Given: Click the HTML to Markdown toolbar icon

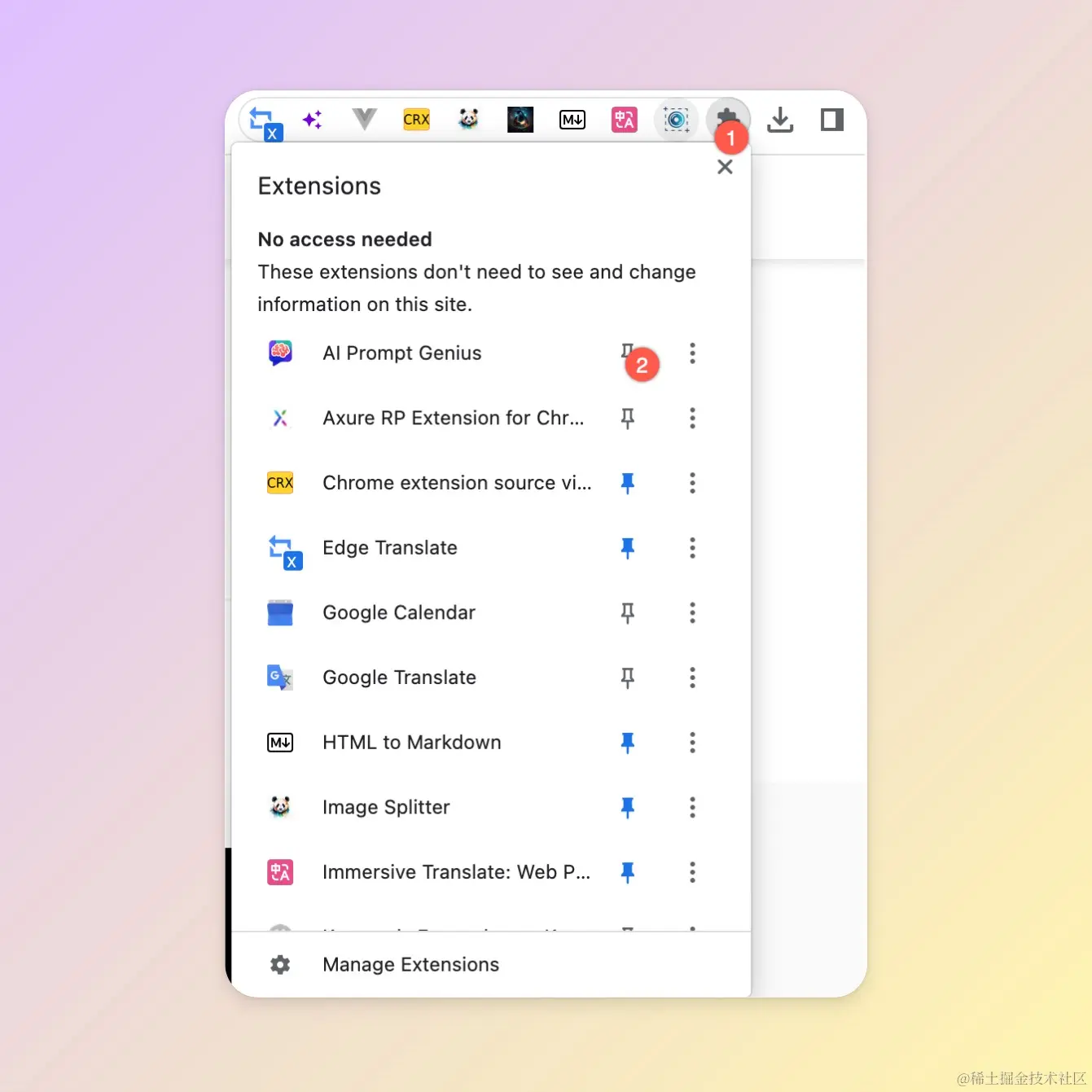Looking at the screenshot, I should 572,120.
